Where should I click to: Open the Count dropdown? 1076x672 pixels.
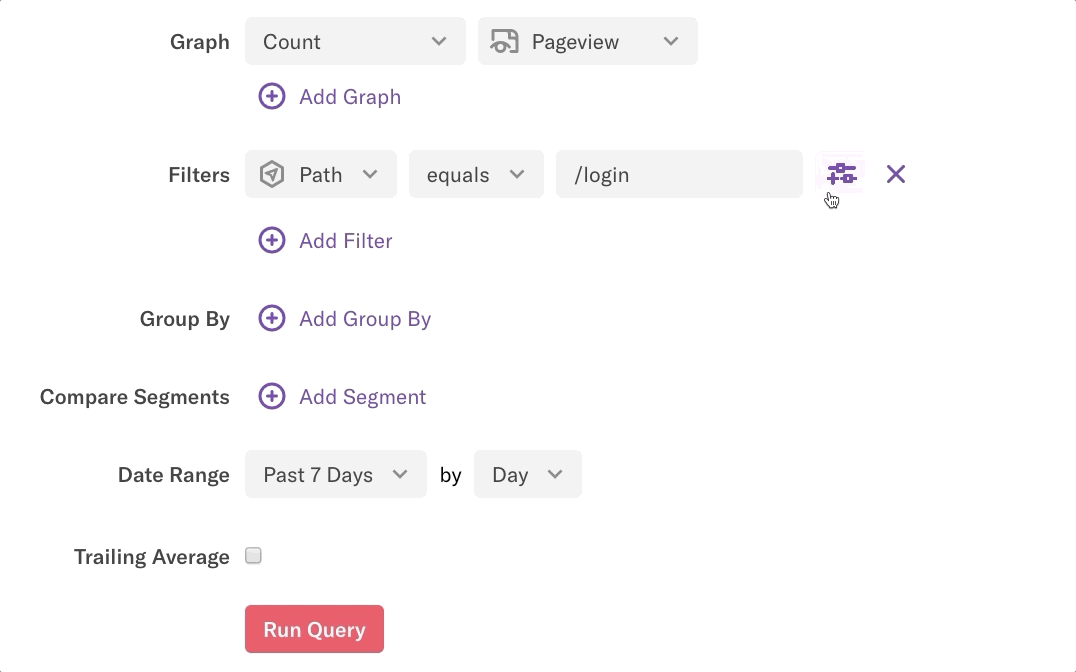click(x=355, y=41)
